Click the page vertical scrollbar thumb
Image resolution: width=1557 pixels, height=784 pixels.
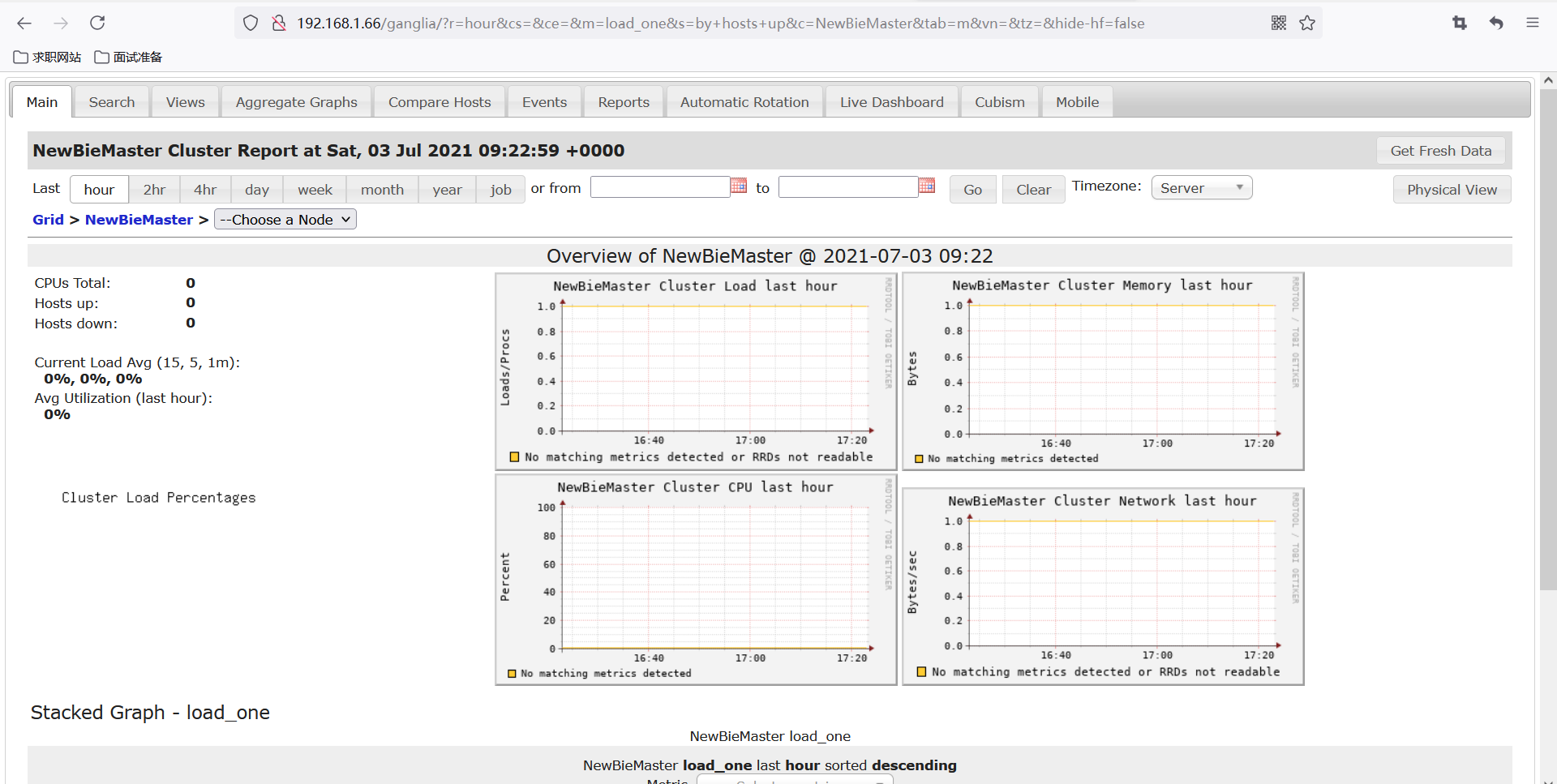click(x=1548, y=339)
